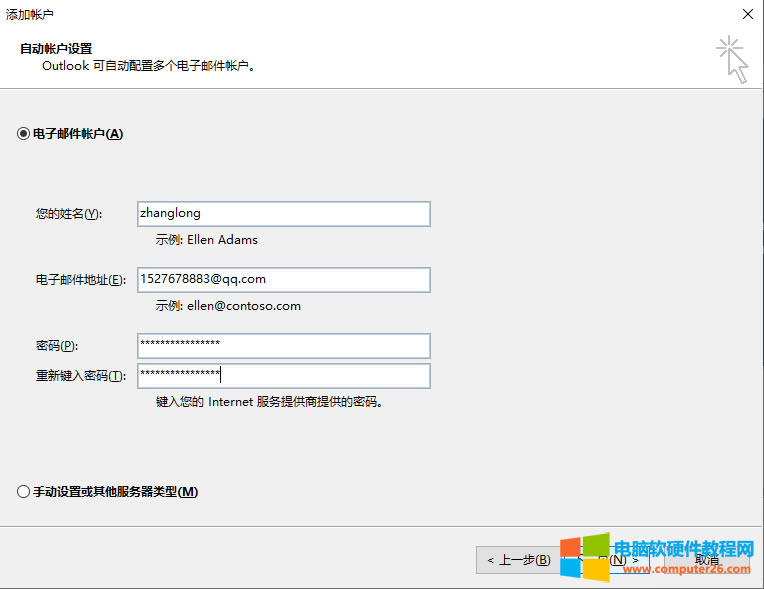Choose 手动设置或其他服务器类型(M) radio option
This screenshot has height=589, width=764.
click(24, 492)
